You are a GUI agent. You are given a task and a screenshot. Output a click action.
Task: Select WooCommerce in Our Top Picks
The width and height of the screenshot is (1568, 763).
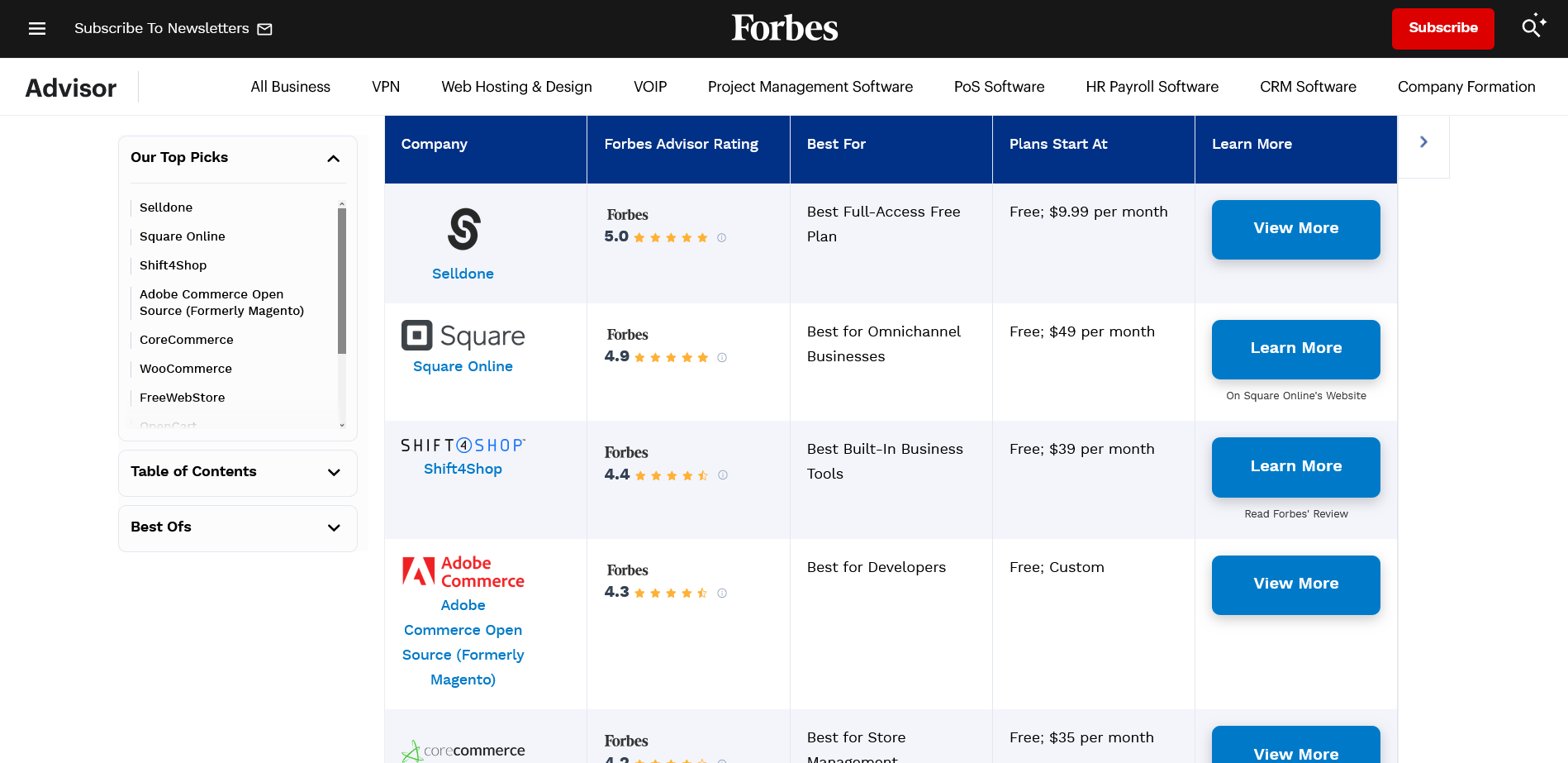tap(186, 369)
